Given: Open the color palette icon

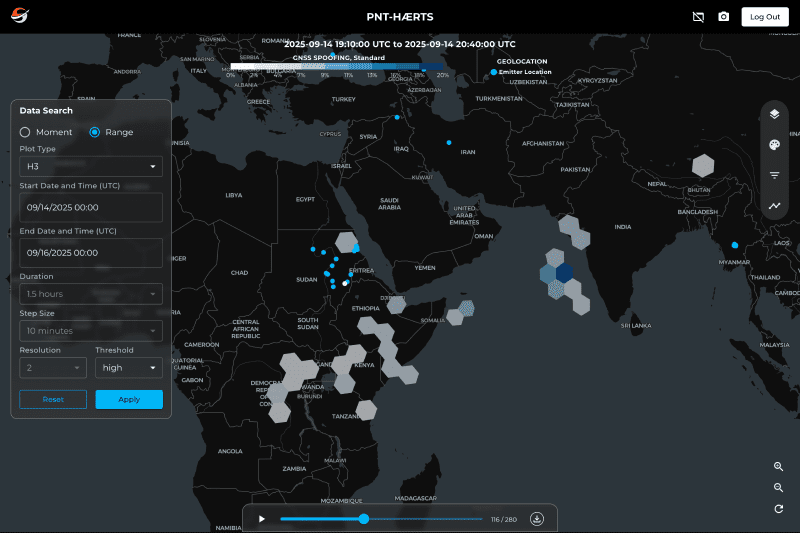Looking at the screenshot, I should 774,145.
